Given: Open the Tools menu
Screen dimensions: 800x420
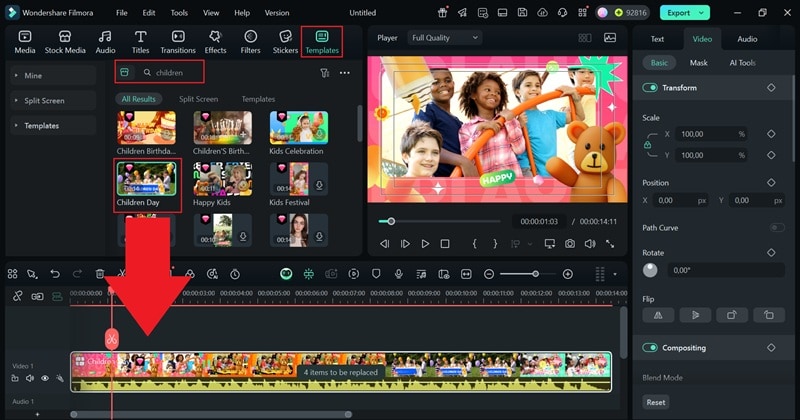Looking at the screenshot, I should 179,13.
